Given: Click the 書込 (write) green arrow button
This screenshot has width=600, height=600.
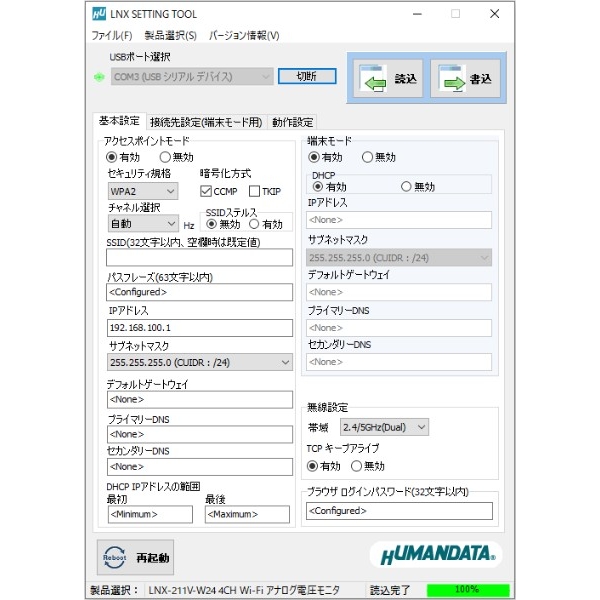Looking at the screenshot, I should pyautogui.click(x=465, y=78).
